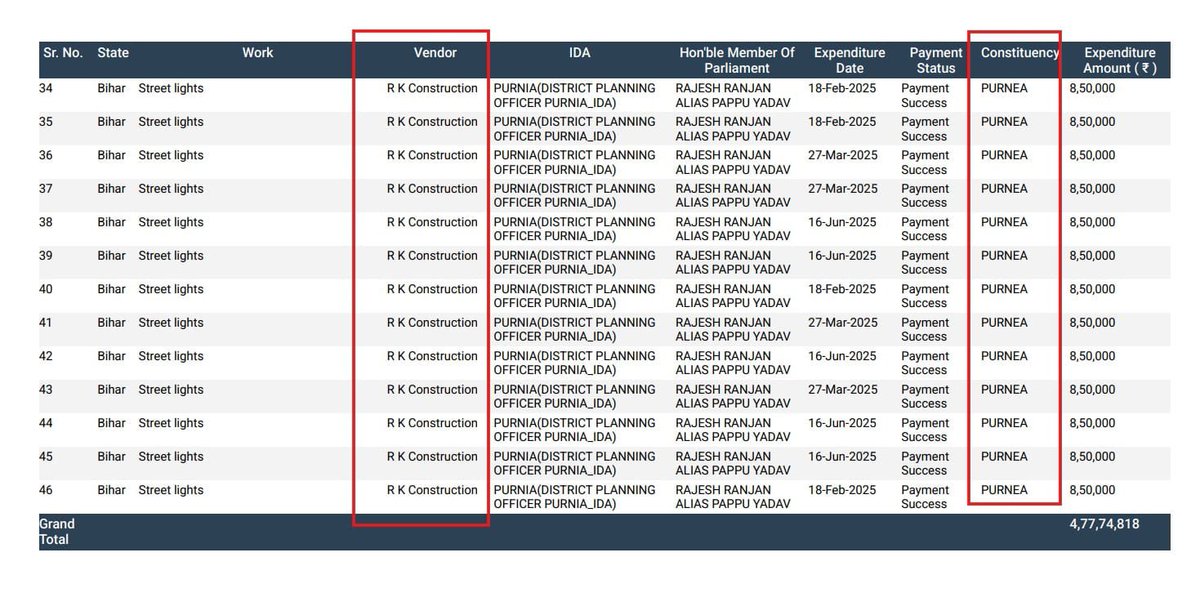
Task: Click Payment Success in row 35
Action: click(x=925, y=129)
